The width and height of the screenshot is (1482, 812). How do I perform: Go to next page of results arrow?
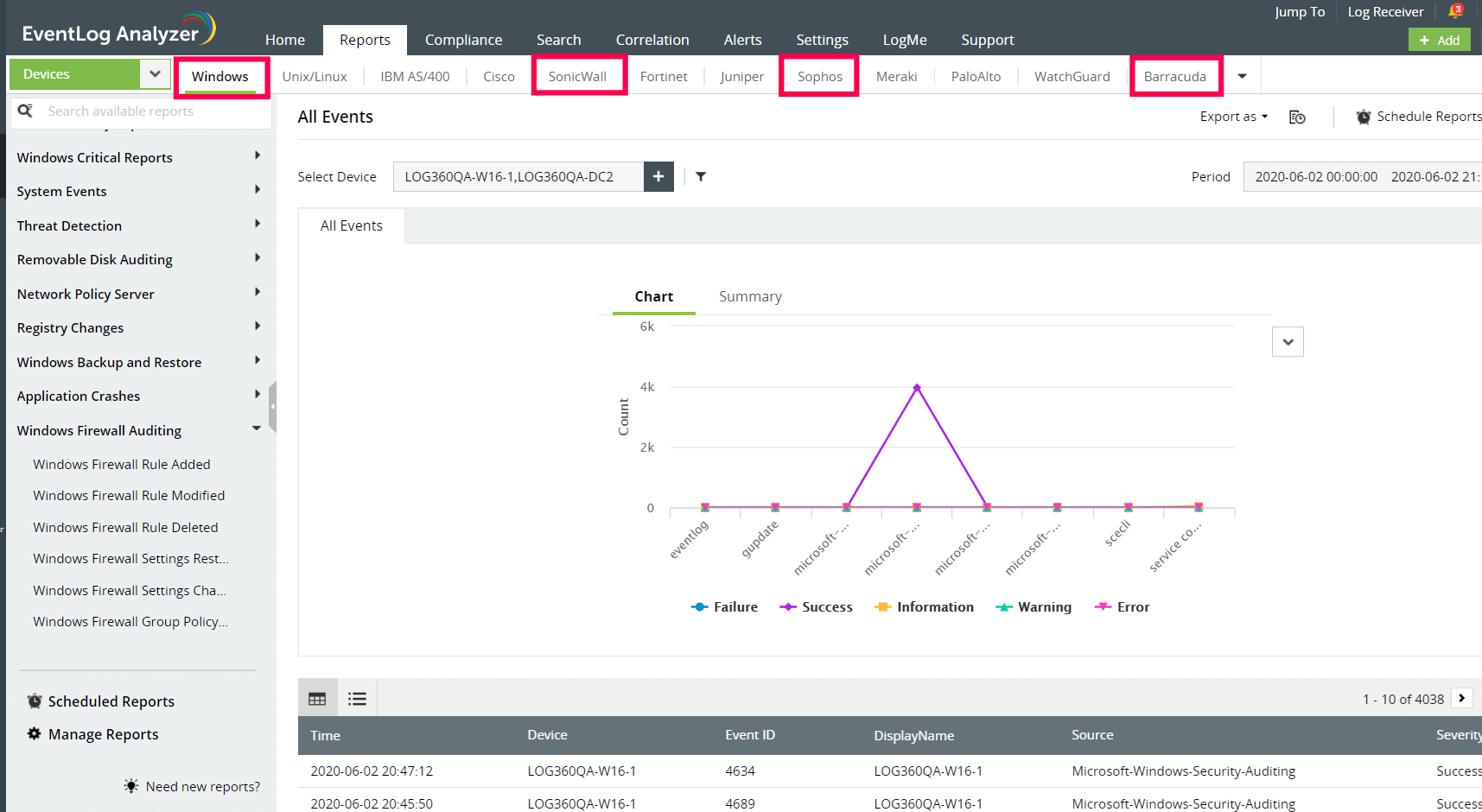tap(1461, 698)
